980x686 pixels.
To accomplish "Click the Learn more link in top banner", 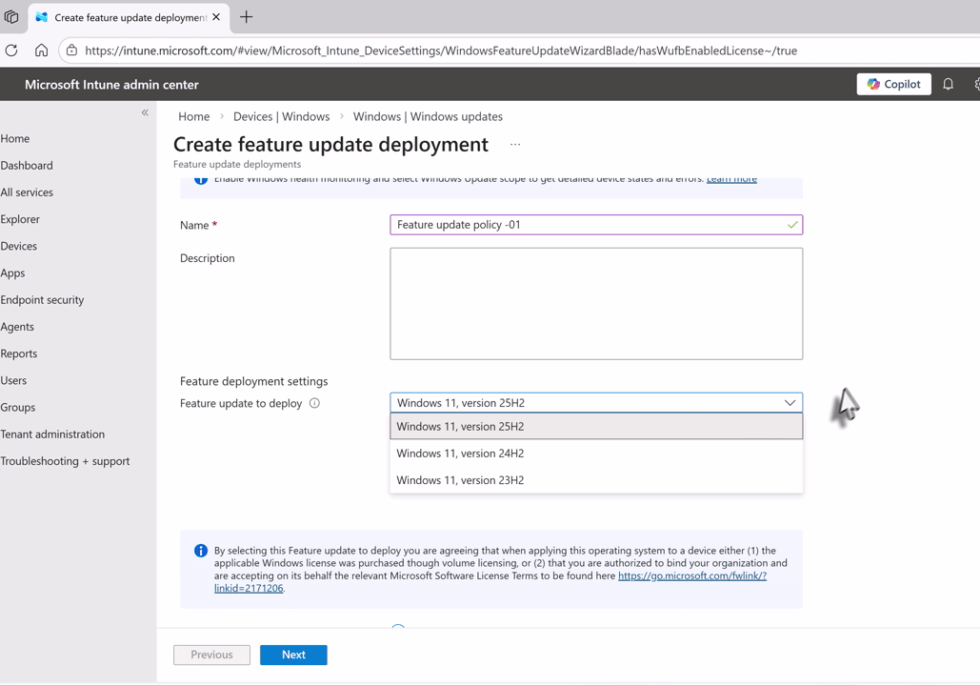I will tap(731, 180).
